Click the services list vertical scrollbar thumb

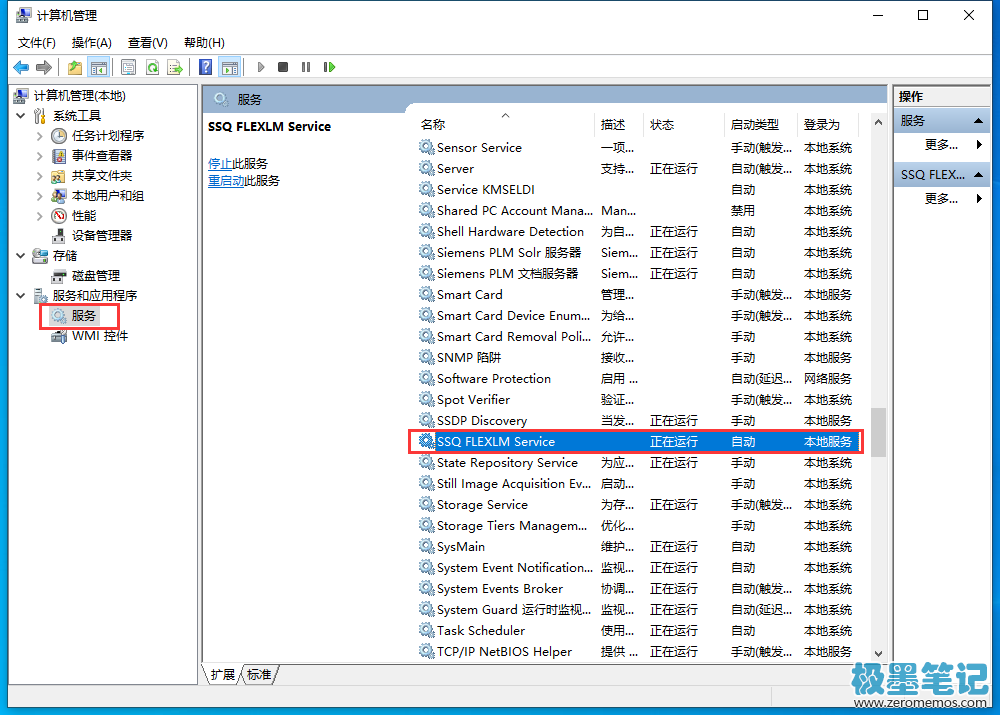tap(878, 432)
